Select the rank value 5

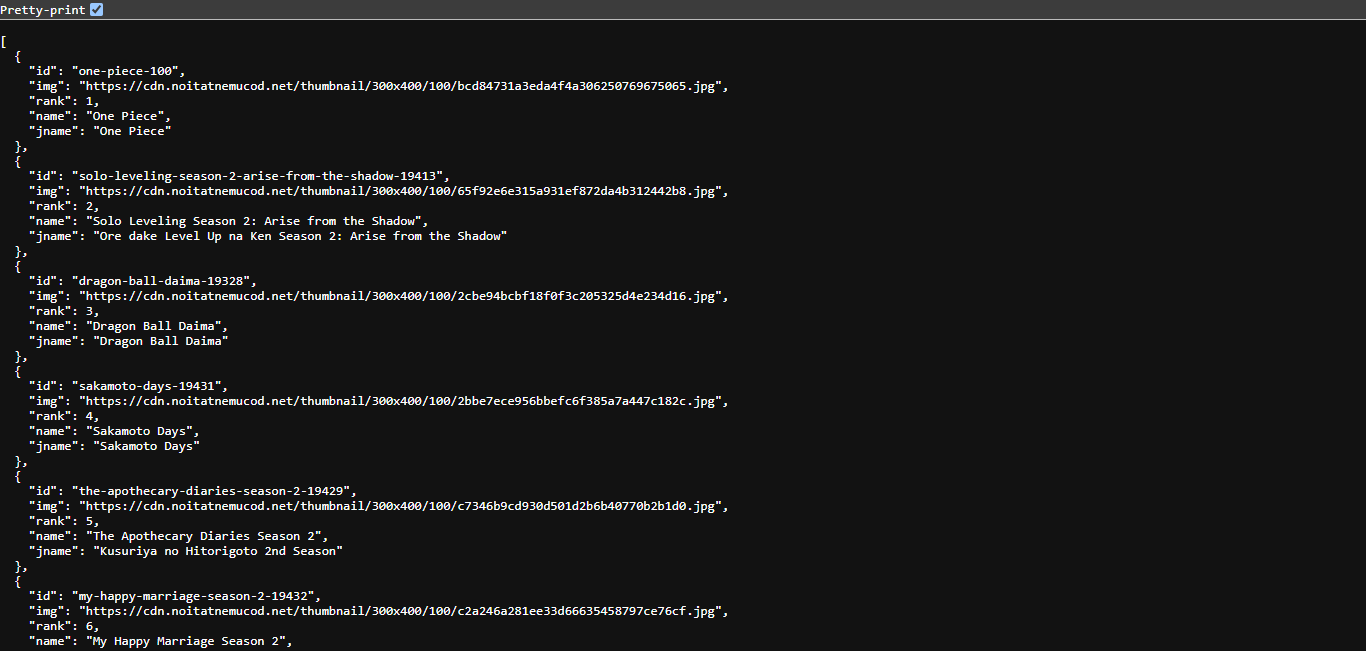point(91,520)
